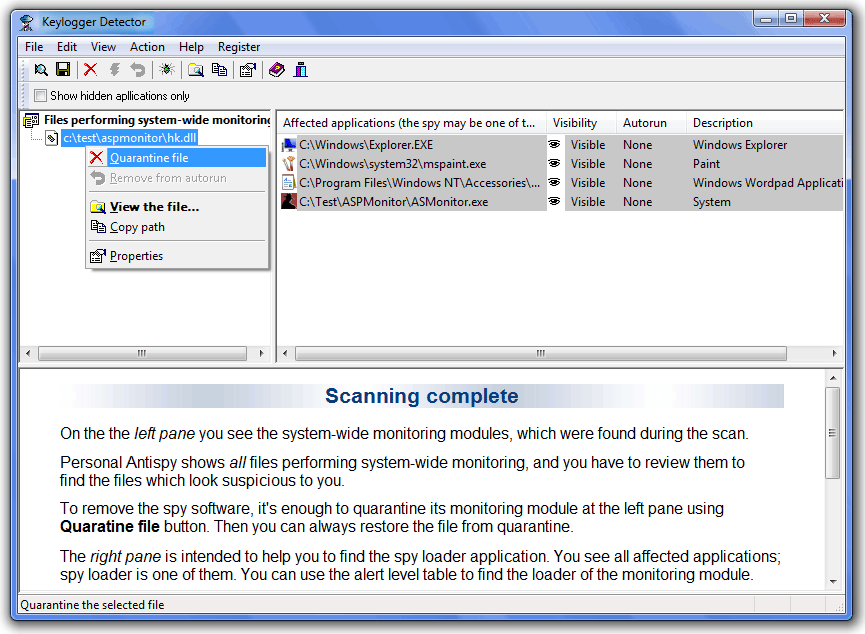Click the Properties toolbar icon

247,70
